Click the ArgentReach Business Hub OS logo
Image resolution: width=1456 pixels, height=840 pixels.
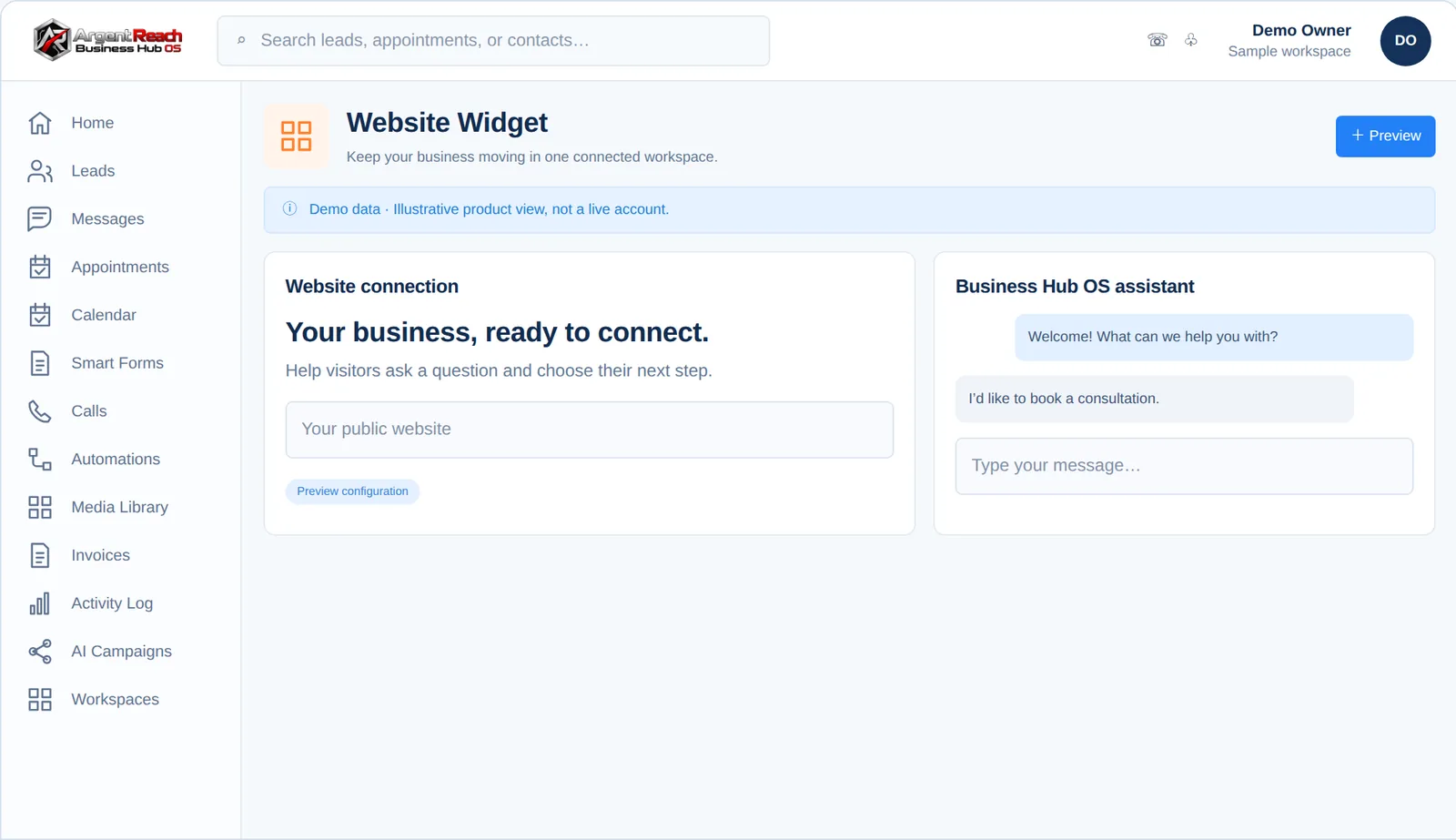point(108,40)
